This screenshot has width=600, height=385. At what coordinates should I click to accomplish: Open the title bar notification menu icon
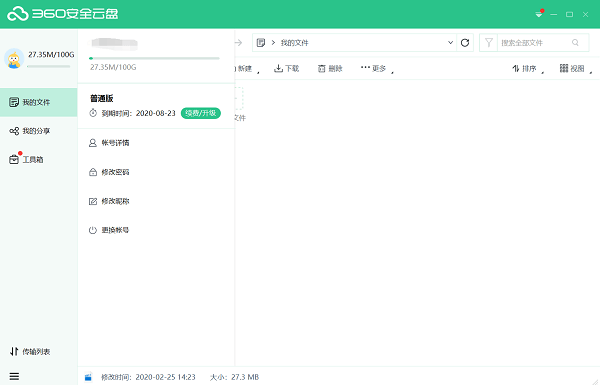click(x=539, y=14)
